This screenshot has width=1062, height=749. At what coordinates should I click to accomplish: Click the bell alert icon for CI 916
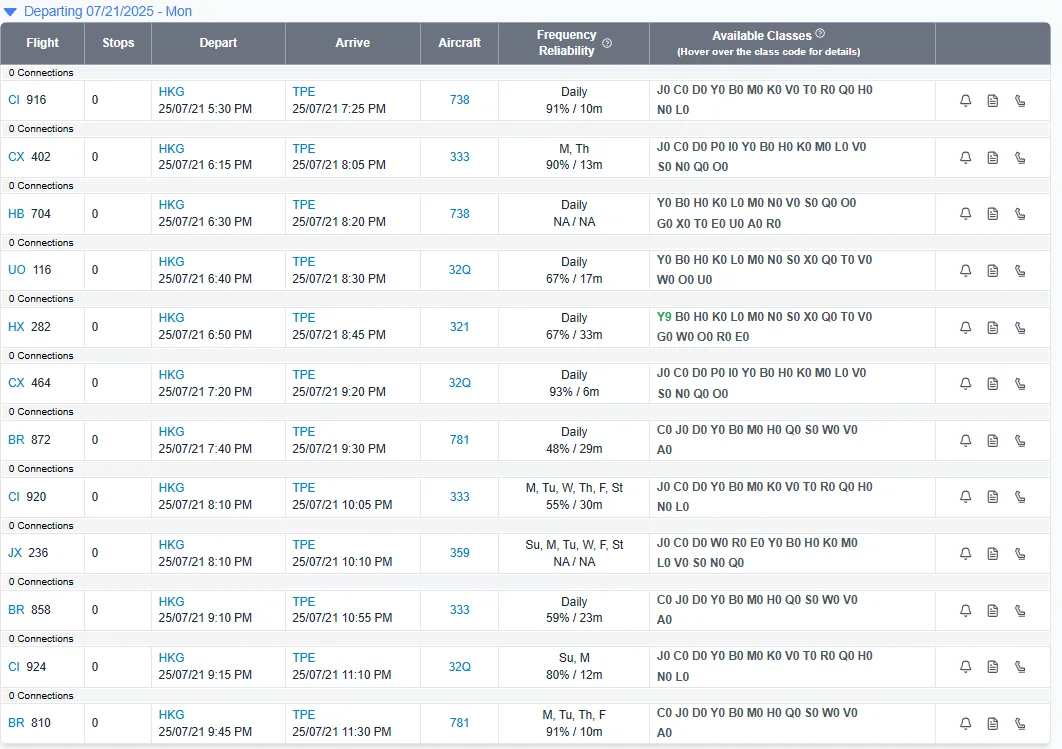[966, 101]
